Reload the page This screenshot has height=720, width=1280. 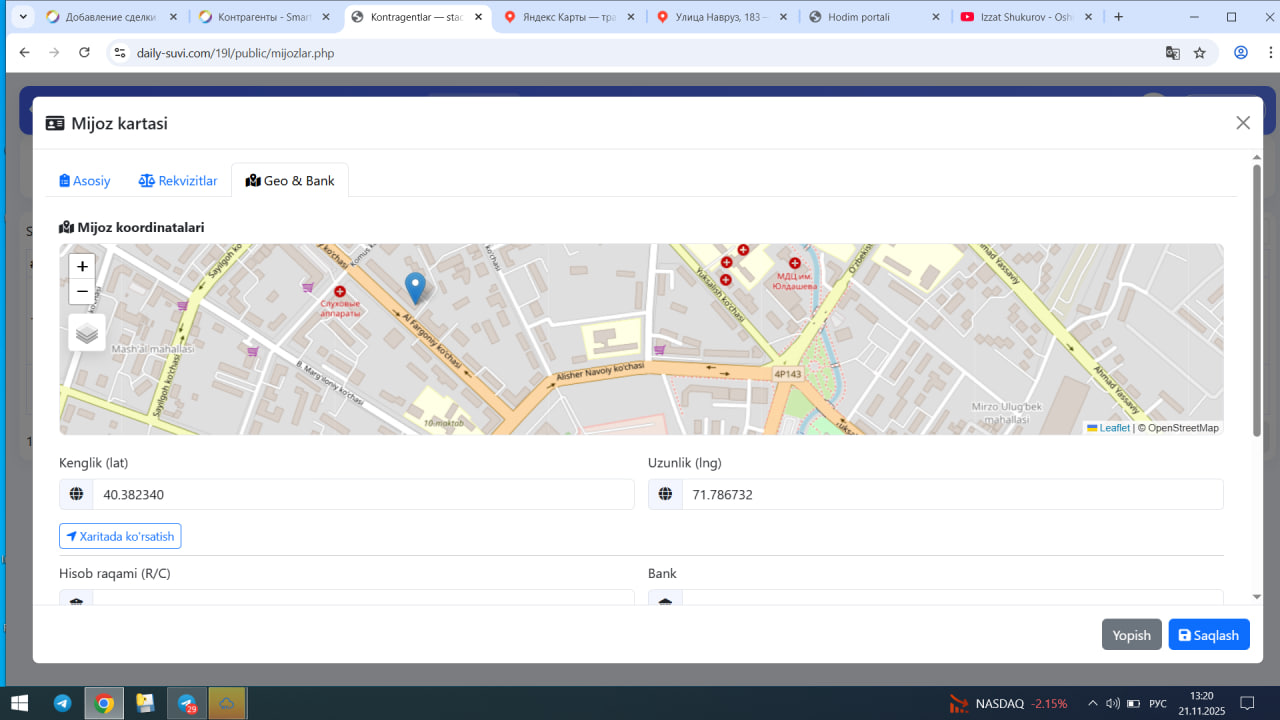click(x=84, y=53)
